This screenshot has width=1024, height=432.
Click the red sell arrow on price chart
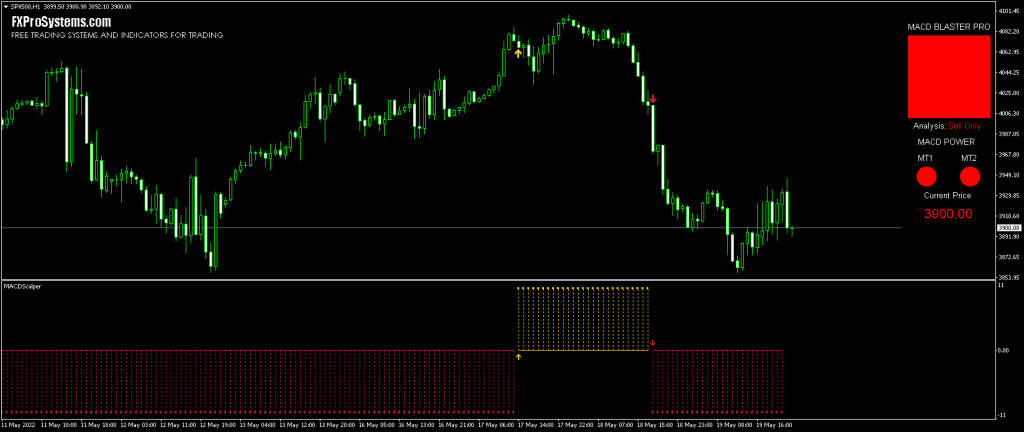pos(652,99)
